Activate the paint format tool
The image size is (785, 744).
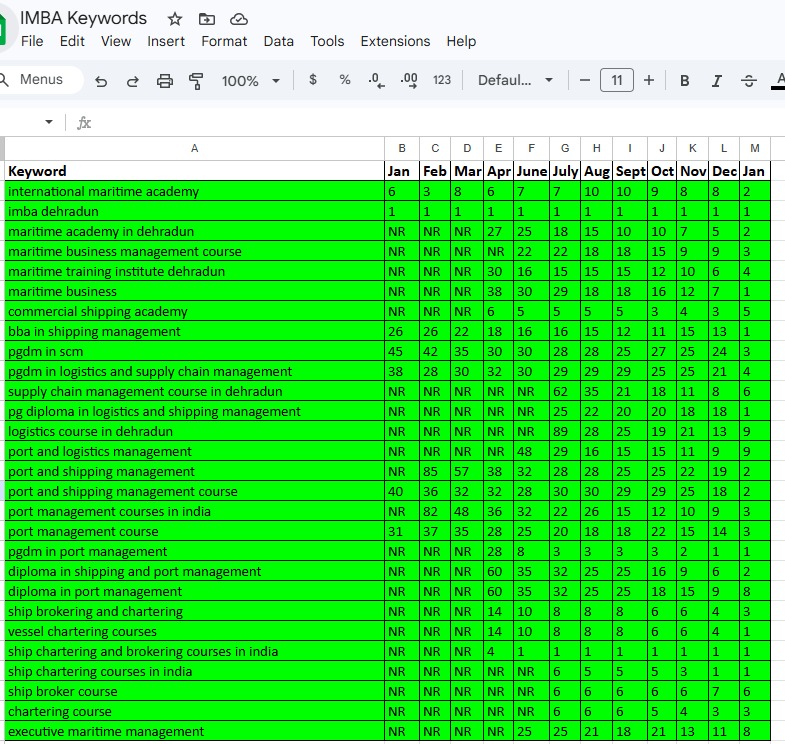[x=196, y=81]
